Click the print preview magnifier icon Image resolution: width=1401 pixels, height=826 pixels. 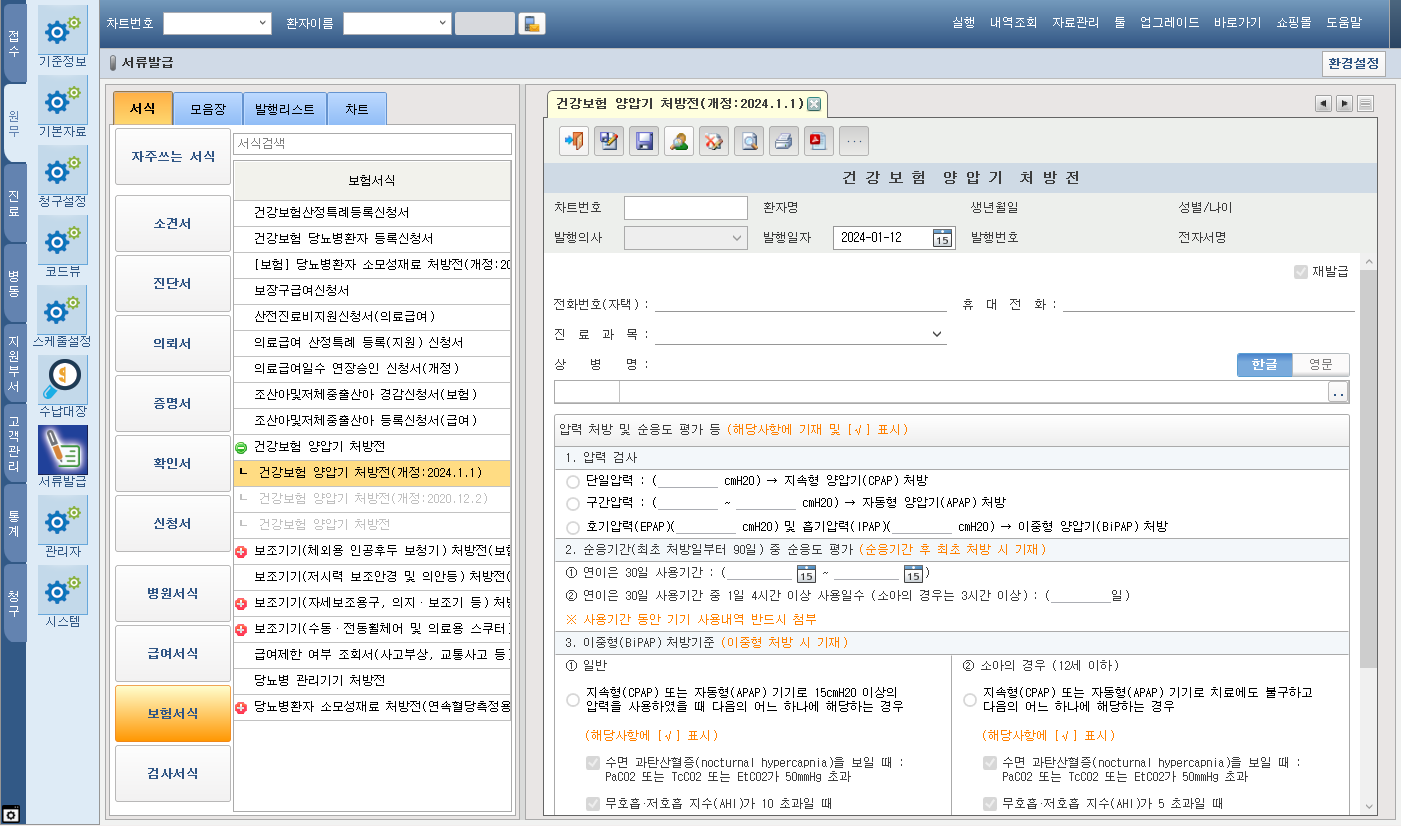tap(749, 141)
